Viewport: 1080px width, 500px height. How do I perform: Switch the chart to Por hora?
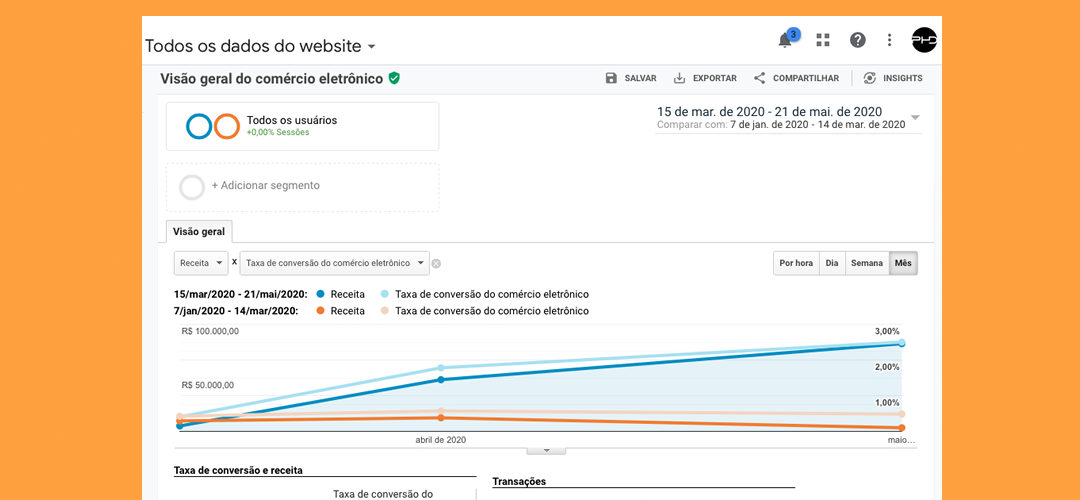pos(796,263)
